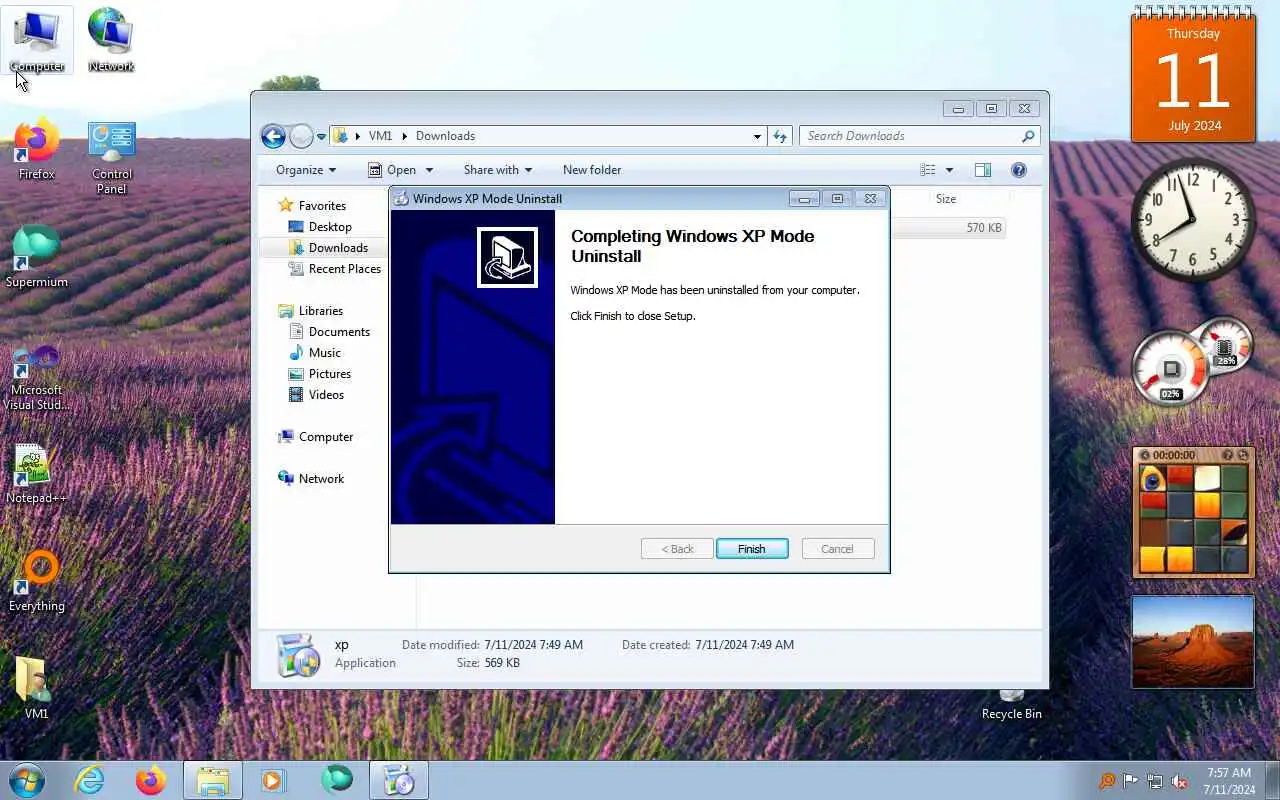
Task: Click the Downloads breadcrumb in address bar
Action: tap(445, 136)
